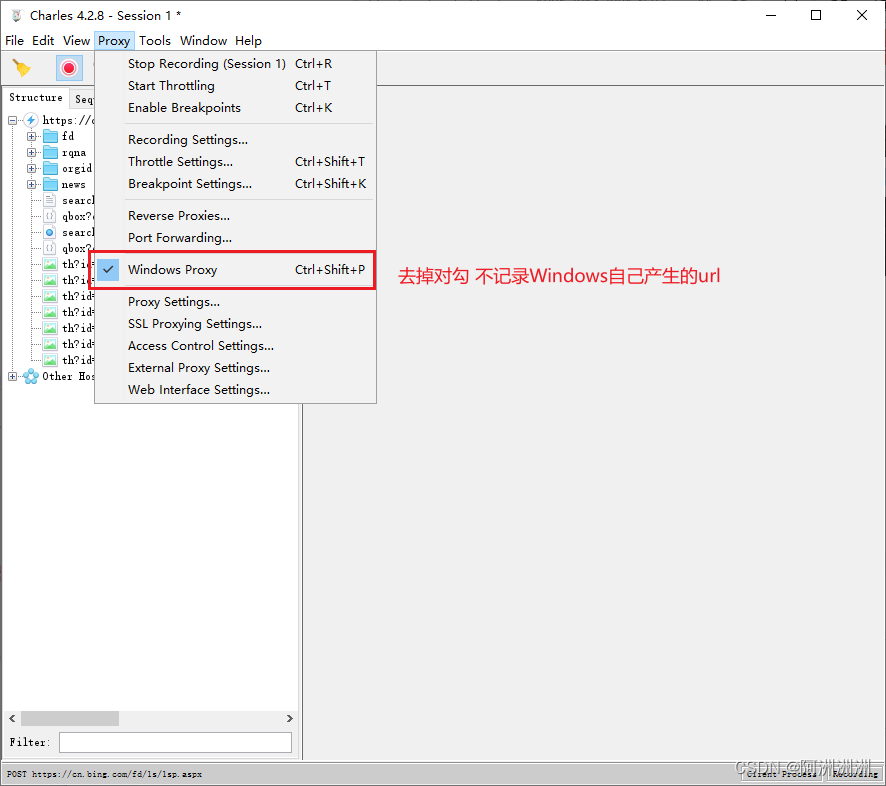Viewport: 886px width, 786px height.
Task: Select the orgid tree row label
Action: click(x=77, y=168)
